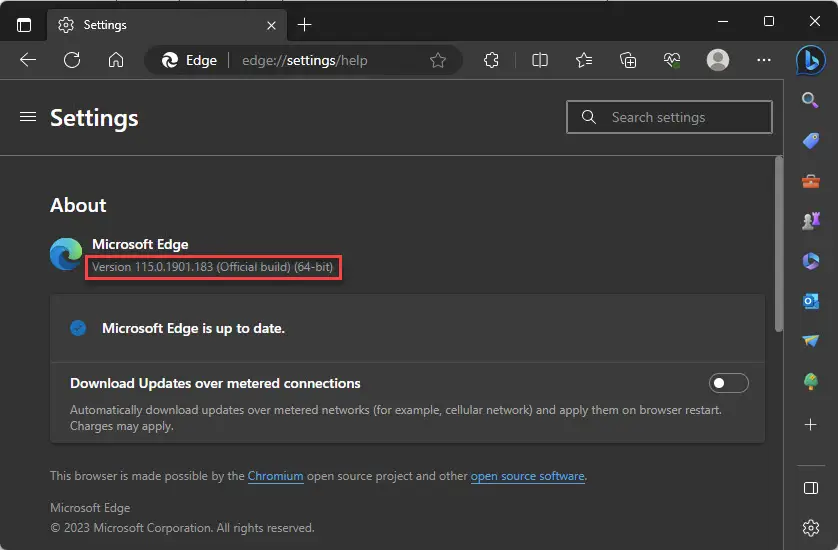The height and width of the screenshot is (550, 838).
Task: Add a site to sidebar with plus
Action: pyautogui.click(x=811, y=424)
